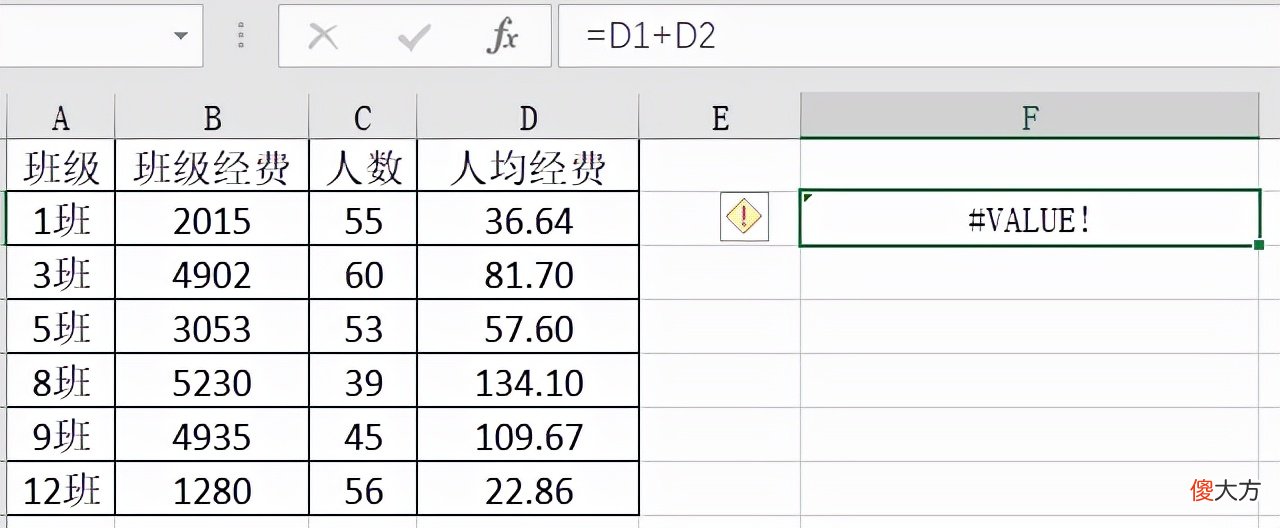This screenshot has height=528, width=1280.
Task: Select column D header
Action: tap(528, 118)
